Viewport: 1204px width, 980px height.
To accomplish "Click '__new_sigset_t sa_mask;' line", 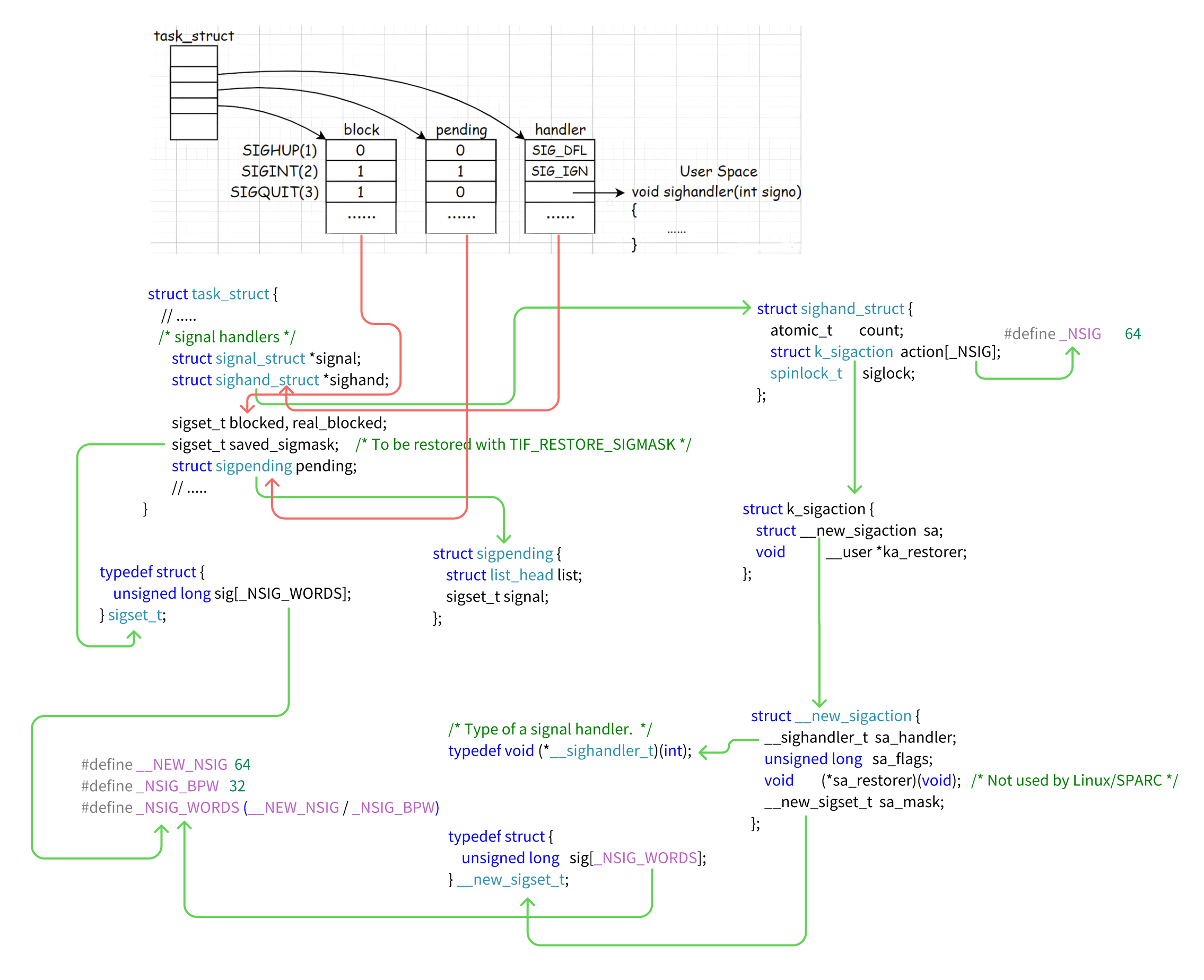I will (853, 802).
